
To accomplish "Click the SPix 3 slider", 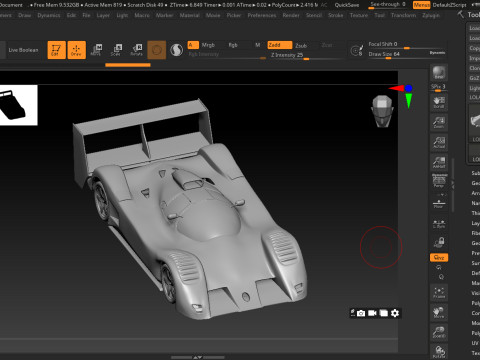I will click(438, 87).
